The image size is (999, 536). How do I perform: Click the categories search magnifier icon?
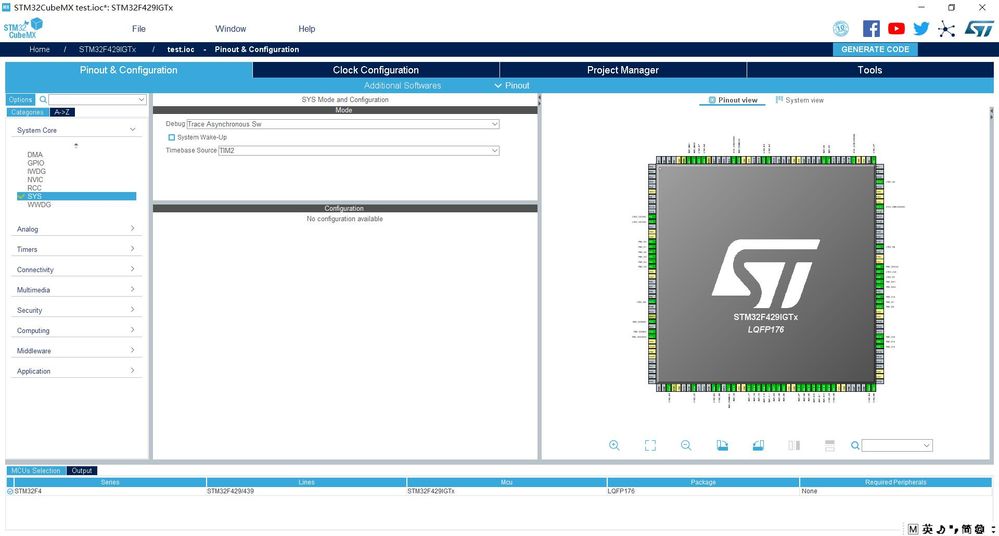[x=43, y=99]
